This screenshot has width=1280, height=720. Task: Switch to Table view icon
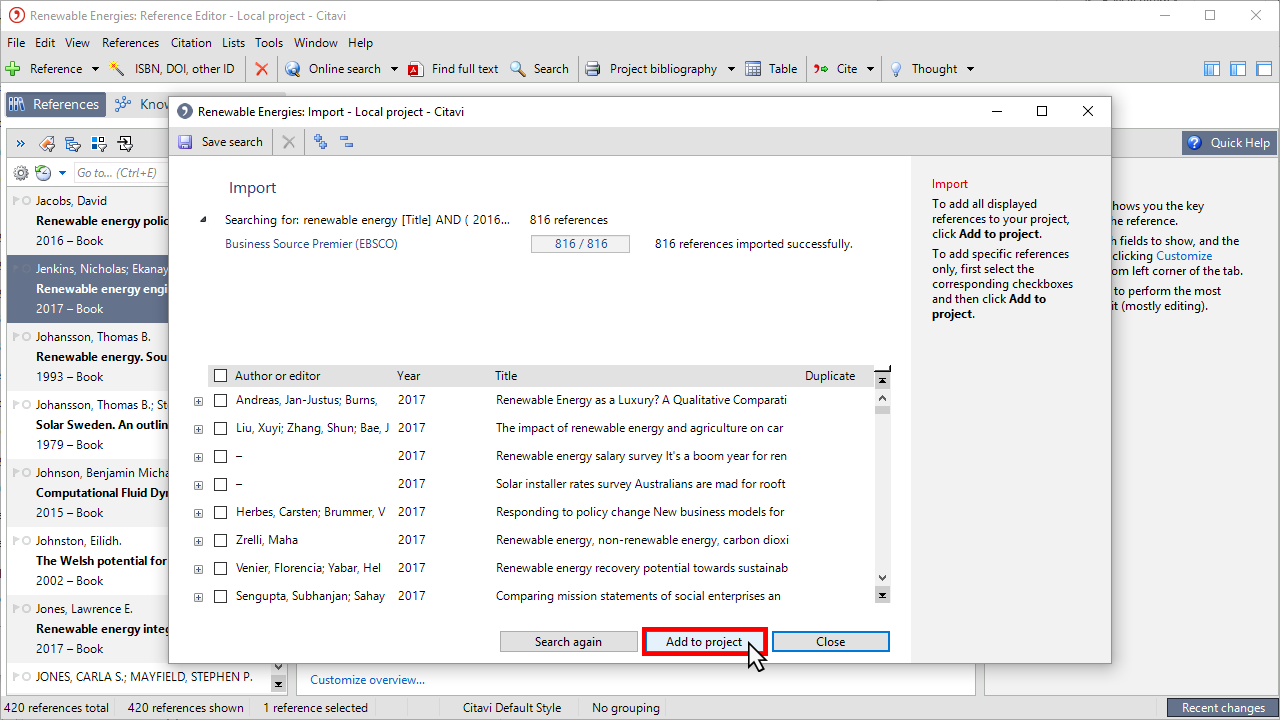[753, 69]
